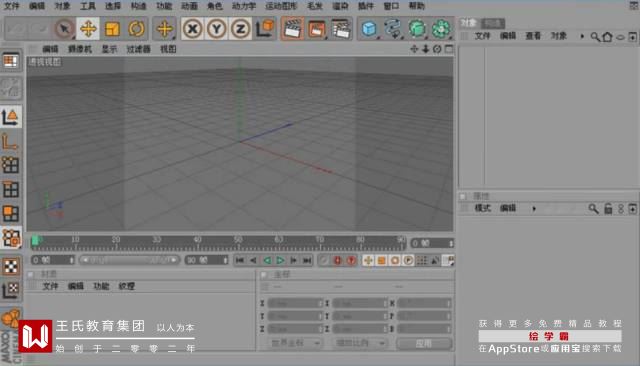Open the 世界坐标 dropdown
This screenshot has width=640, height=366.
295,343
